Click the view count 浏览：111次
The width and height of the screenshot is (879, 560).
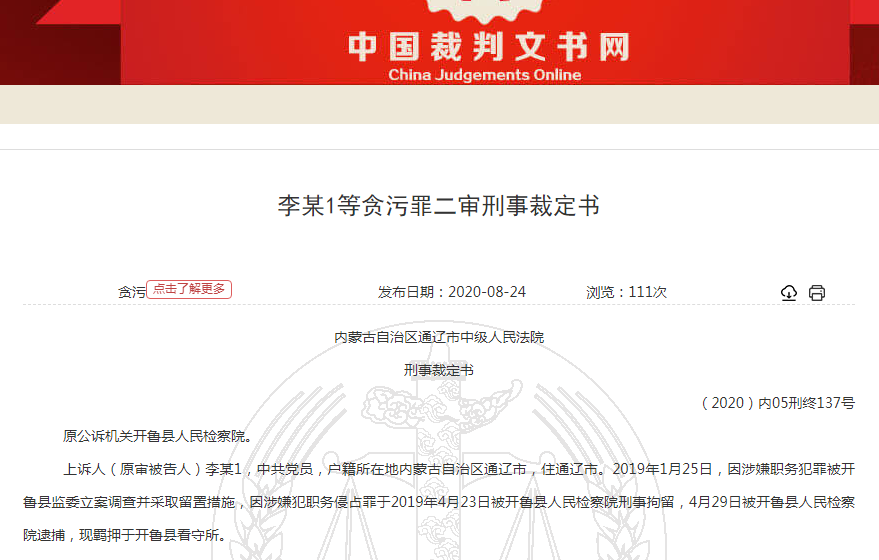(x=626, y=292)
